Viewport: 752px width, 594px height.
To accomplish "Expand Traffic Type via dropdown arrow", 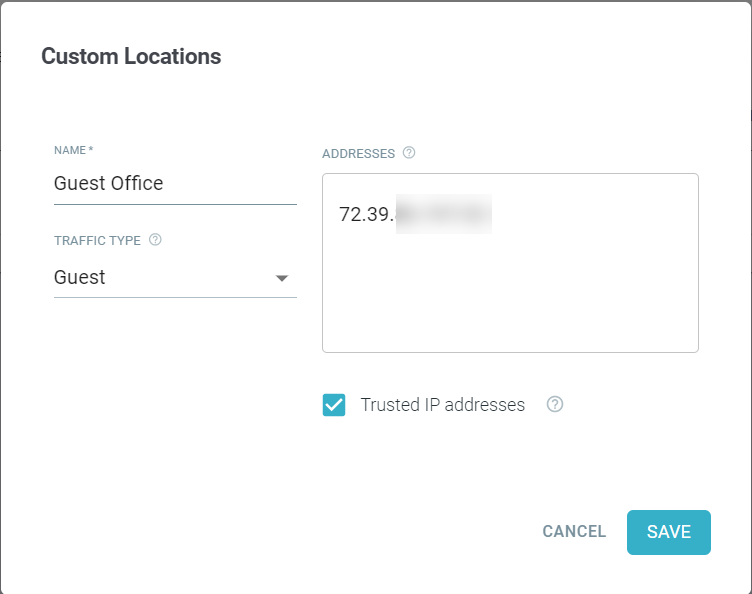I will [282, 279].
